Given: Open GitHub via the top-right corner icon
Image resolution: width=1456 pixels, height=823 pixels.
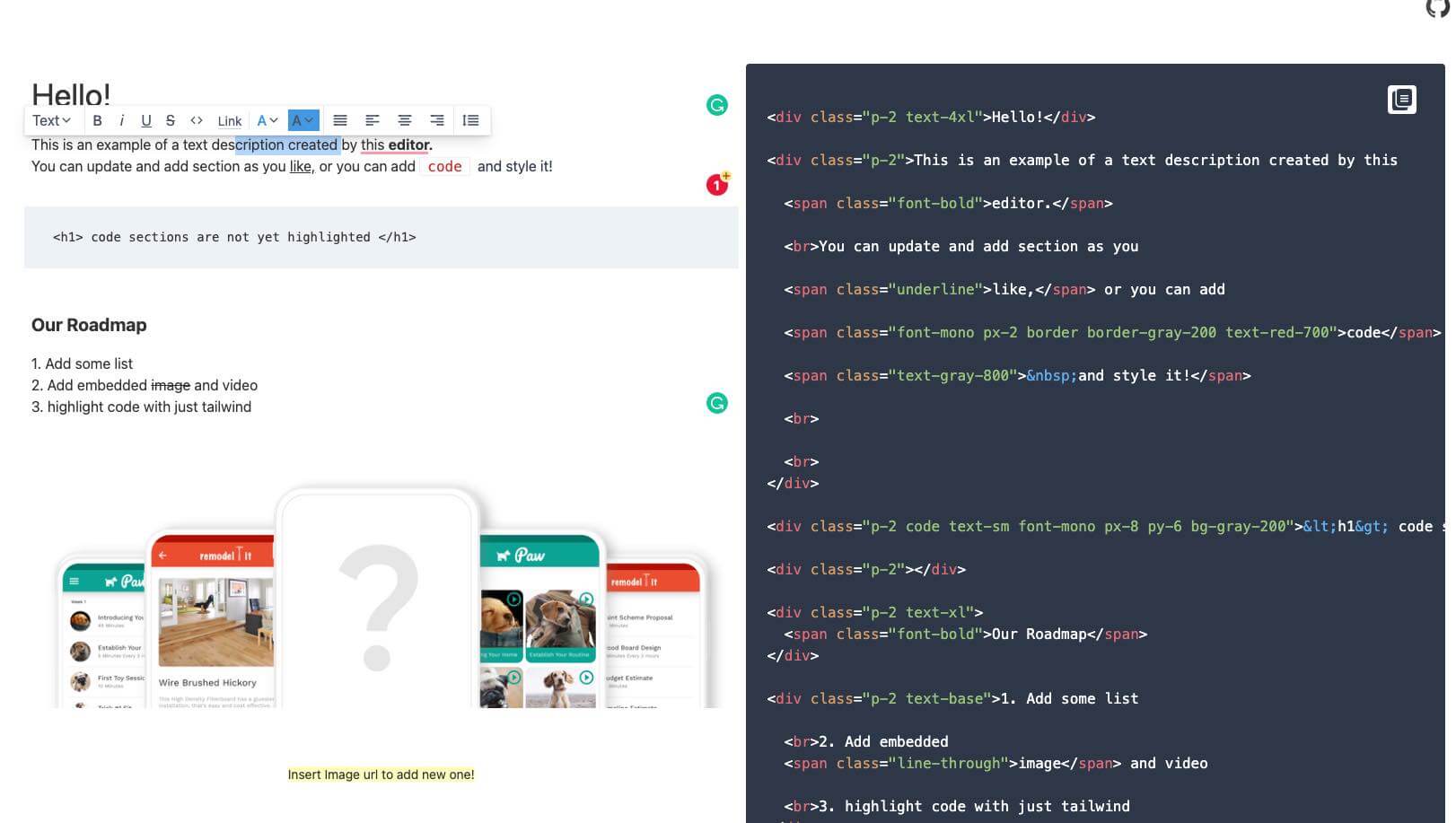Looking at the screenshot, I should 1436,9.
